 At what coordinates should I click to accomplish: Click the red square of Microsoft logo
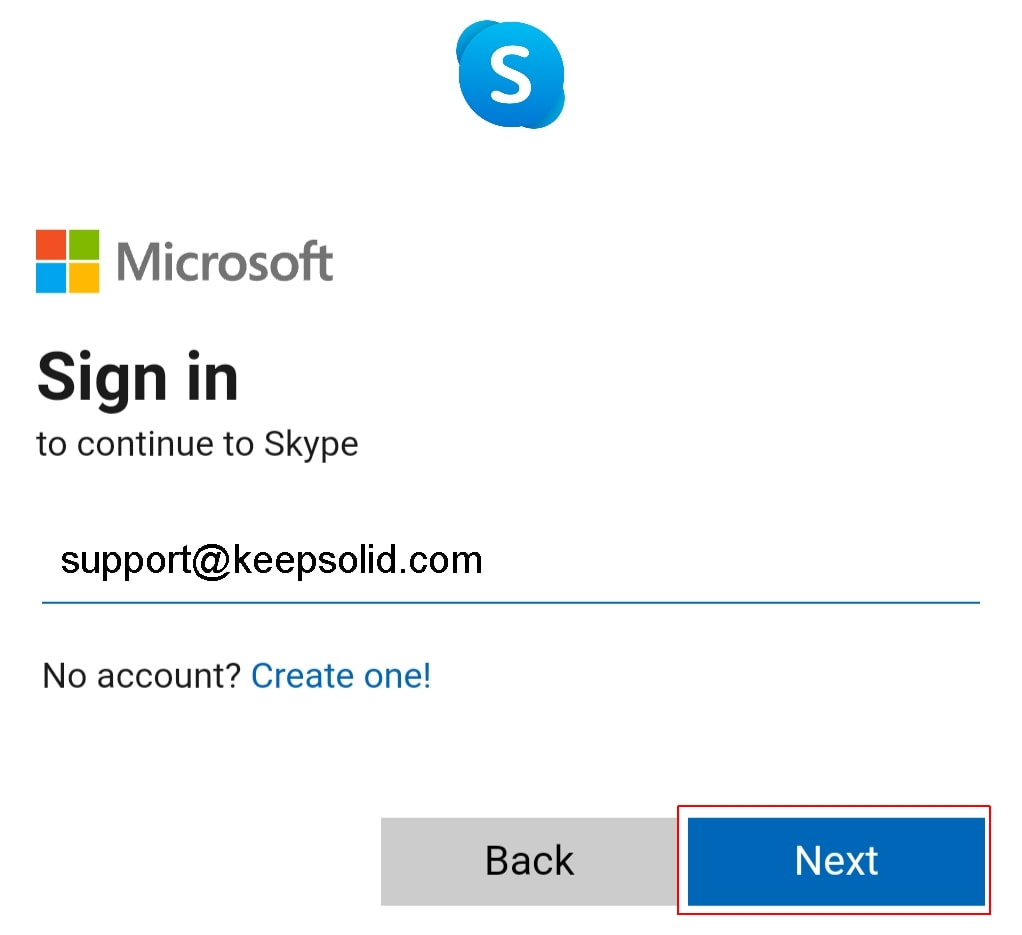51,245
